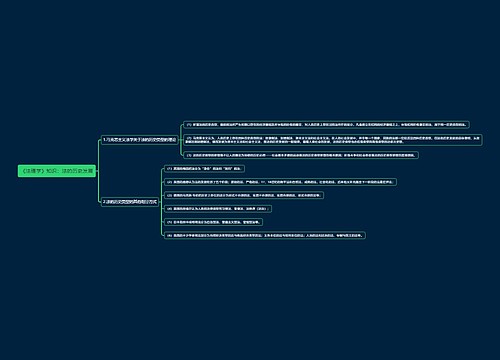
Task: Click the green connector line toward node 2
Action: tap(99, 187)
